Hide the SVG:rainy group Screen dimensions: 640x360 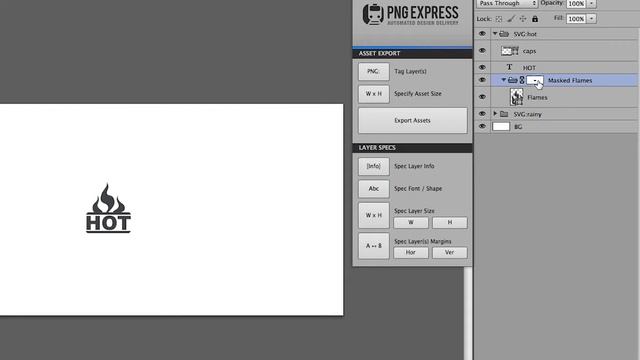coord(482,114)
